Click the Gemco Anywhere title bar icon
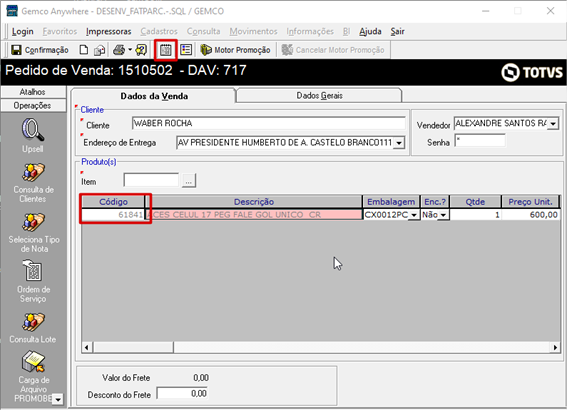Screen dimensions: 567x410 pyautogui.click(x=12, y=10)
